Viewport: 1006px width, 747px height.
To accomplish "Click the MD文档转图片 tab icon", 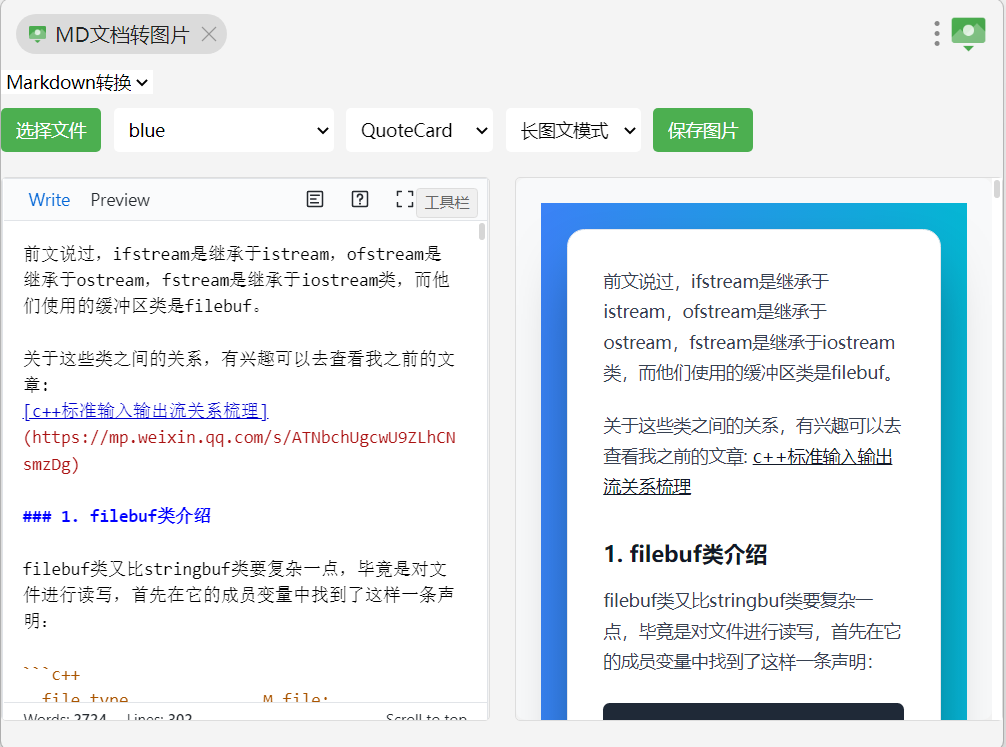I will point(38,35).
